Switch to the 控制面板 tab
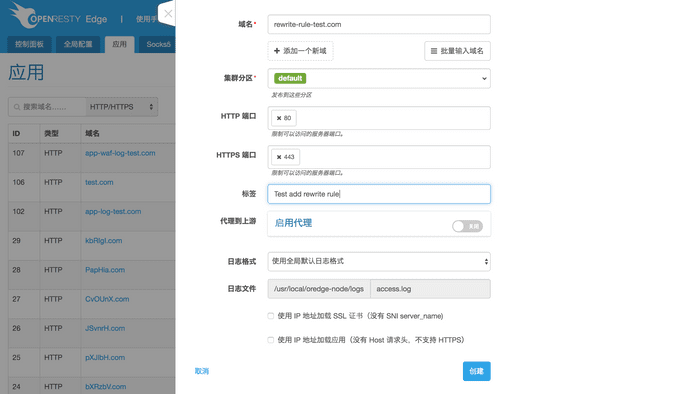Screen dimensions: 700x394 coord(29,44)
